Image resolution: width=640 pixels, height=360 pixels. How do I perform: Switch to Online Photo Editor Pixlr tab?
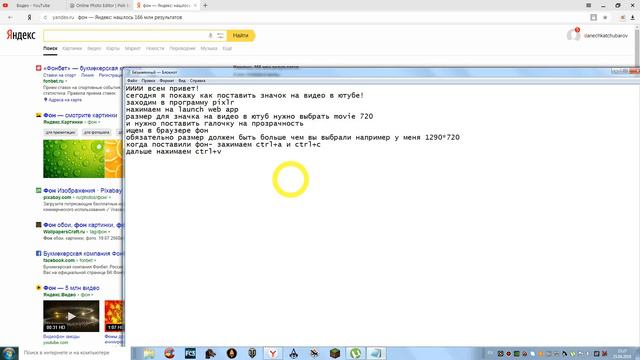point(99,5)
